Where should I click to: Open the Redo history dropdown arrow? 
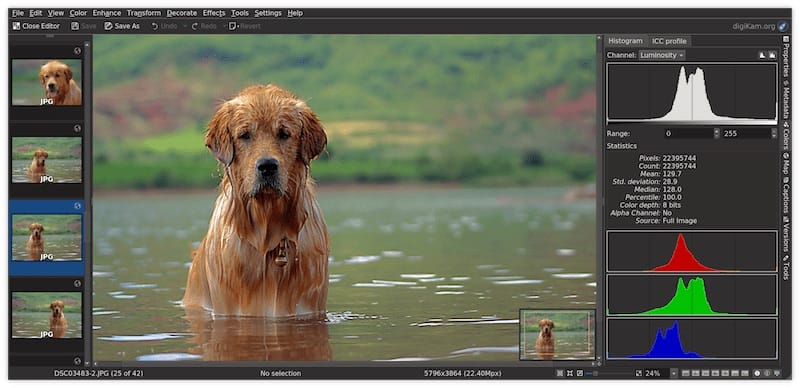[x=224, y=26]
